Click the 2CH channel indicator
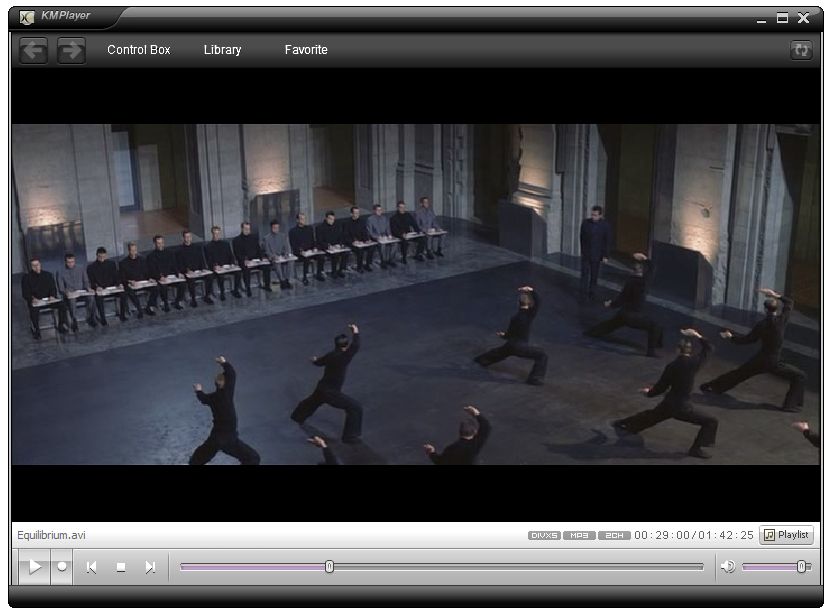The height and width of the screenshot is (616, 830). [x=614, y=536]
